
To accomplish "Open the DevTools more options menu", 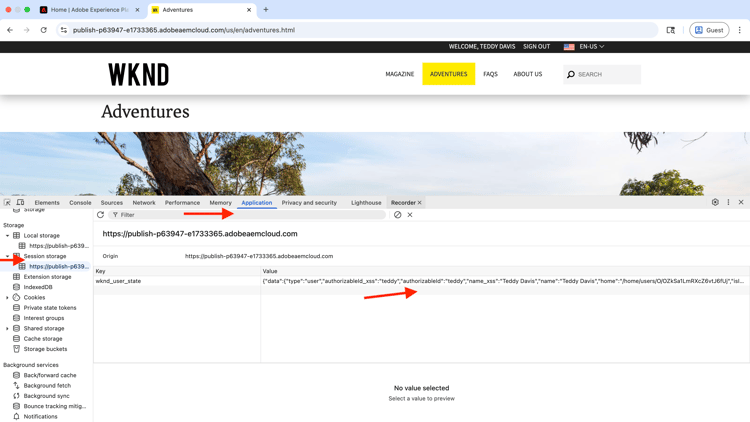I will click(728, 202).
